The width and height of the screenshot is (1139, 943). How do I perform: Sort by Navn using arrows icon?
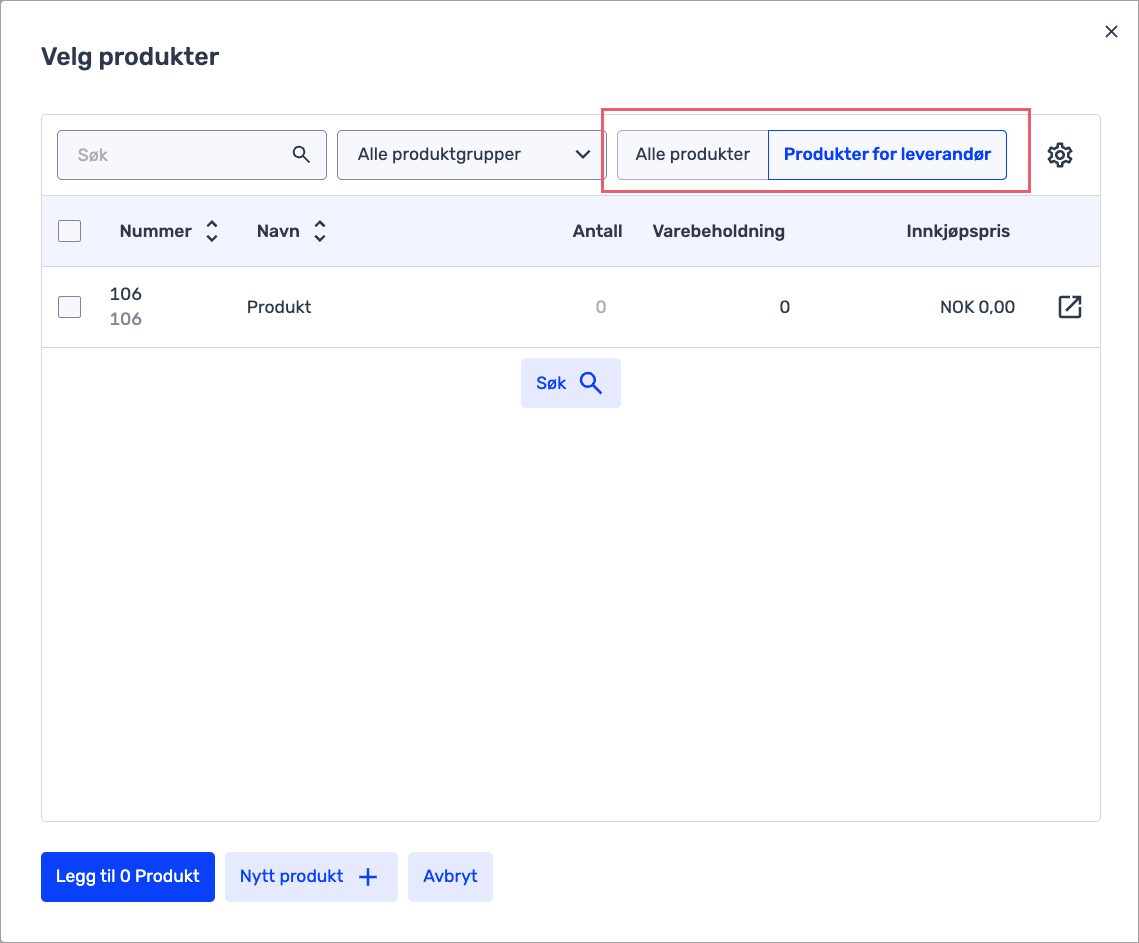320,232
